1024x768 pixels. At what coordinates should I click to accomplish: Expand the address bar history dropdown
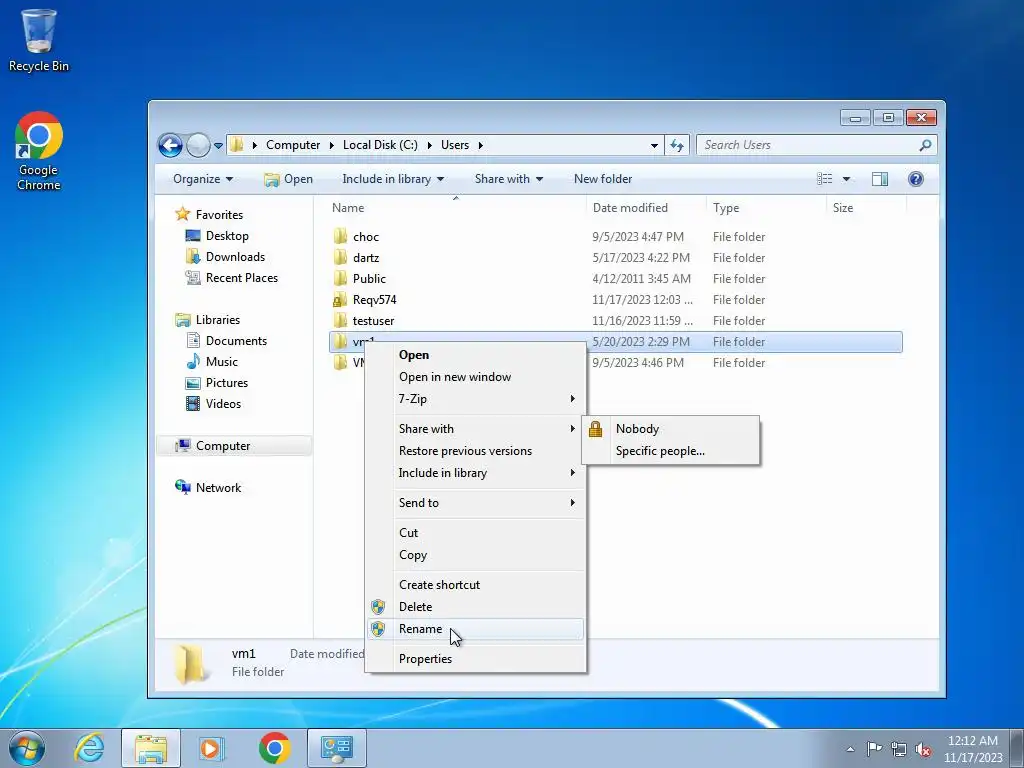click(654, 146)
